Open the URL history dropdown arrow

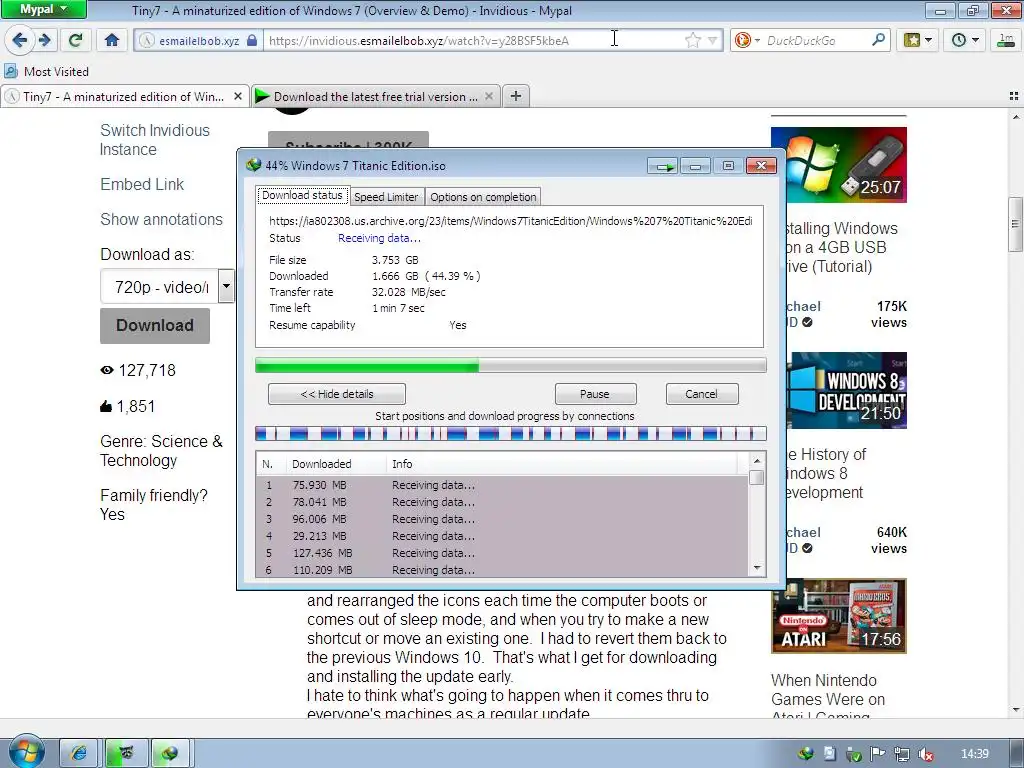click(x=712, y=40)
